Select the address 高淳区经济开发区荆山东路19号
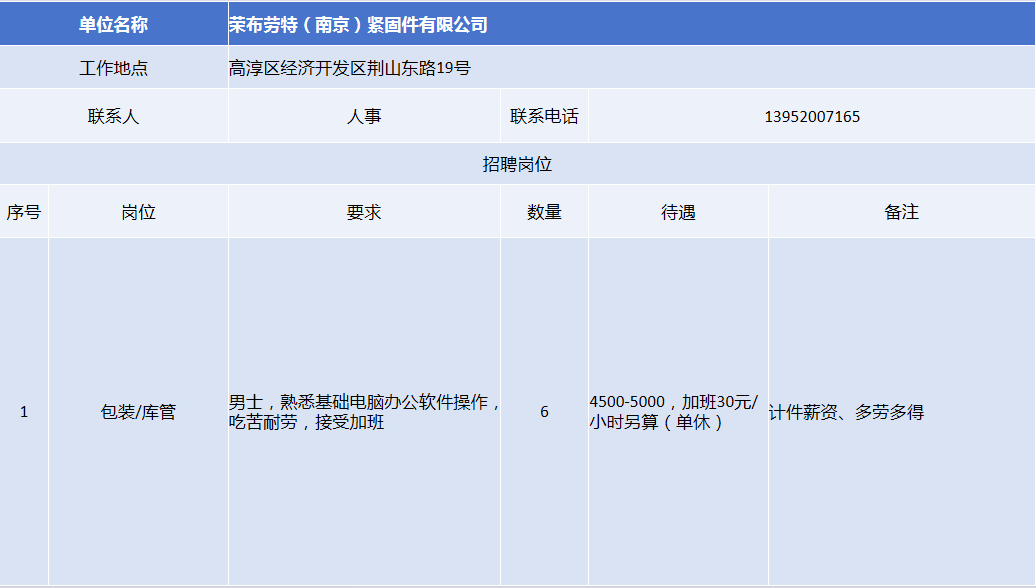 click(x=349, y=69)
